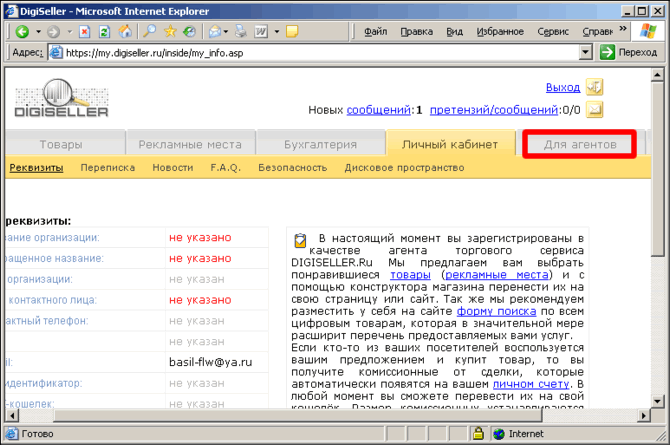
Task: Click the Выход logout link
Action: coord(563,88)
